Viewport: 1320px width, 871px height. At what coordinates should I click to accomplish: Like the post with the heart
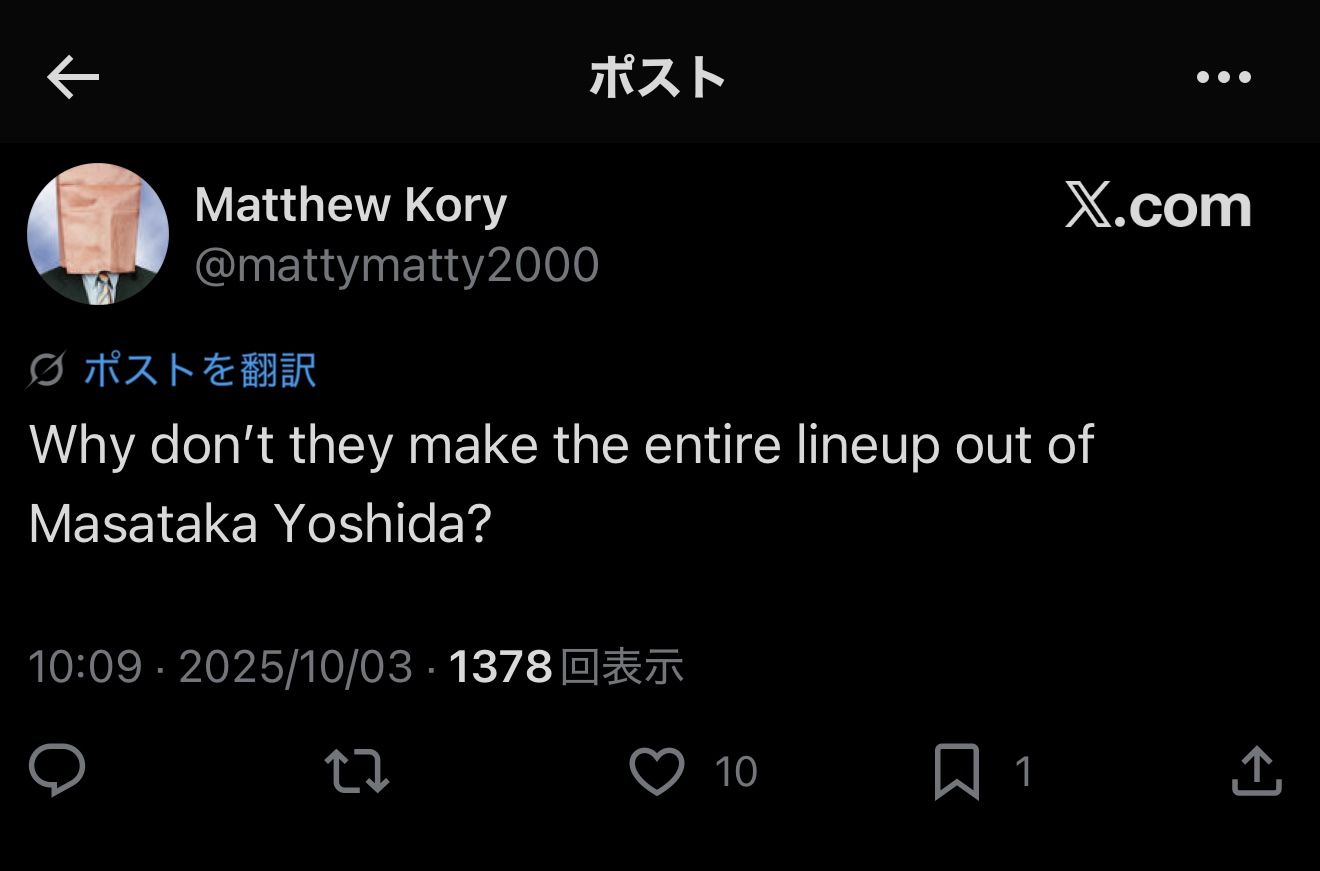point(656,772)
